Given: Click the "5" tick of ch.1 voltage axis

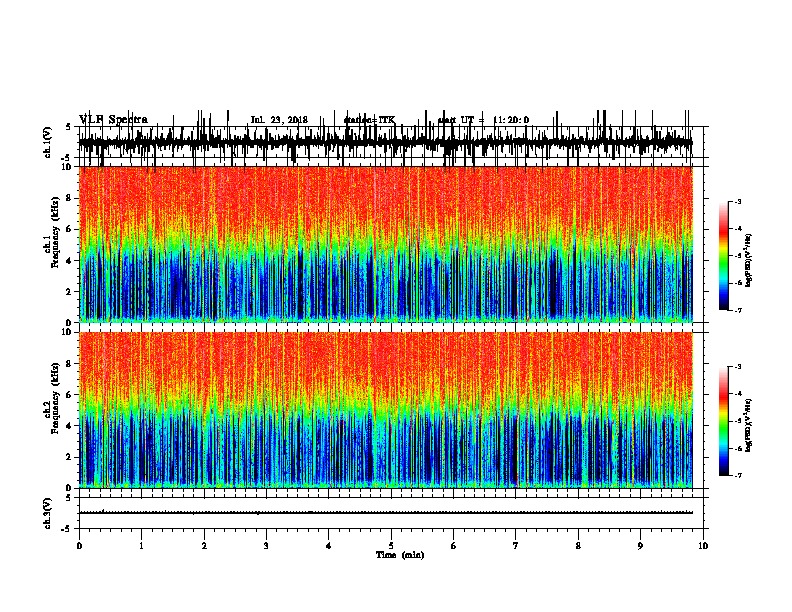Looking at the screenshot, I should point(69,127).
